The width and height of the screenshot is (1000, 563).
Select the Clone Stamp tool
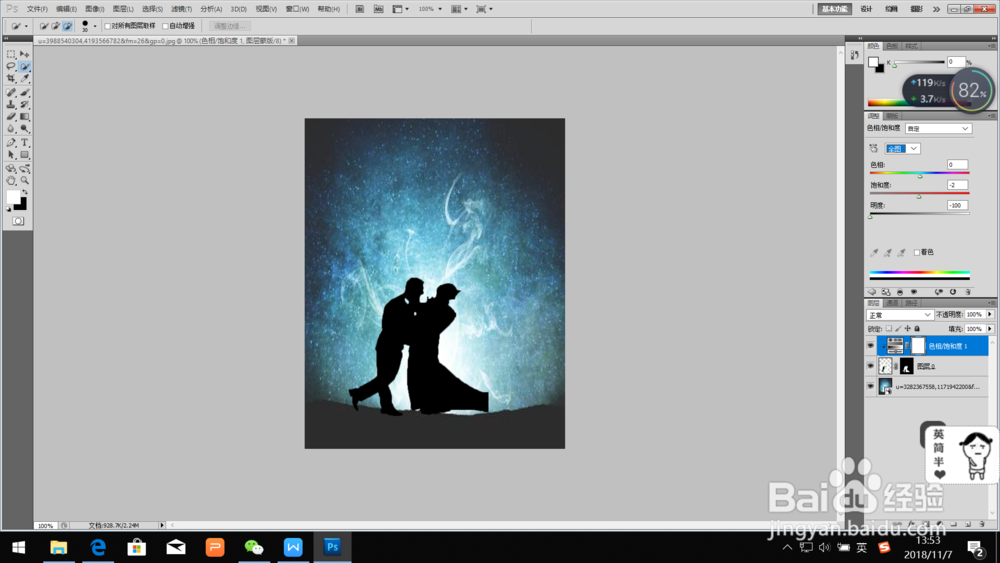click(11, 105)
